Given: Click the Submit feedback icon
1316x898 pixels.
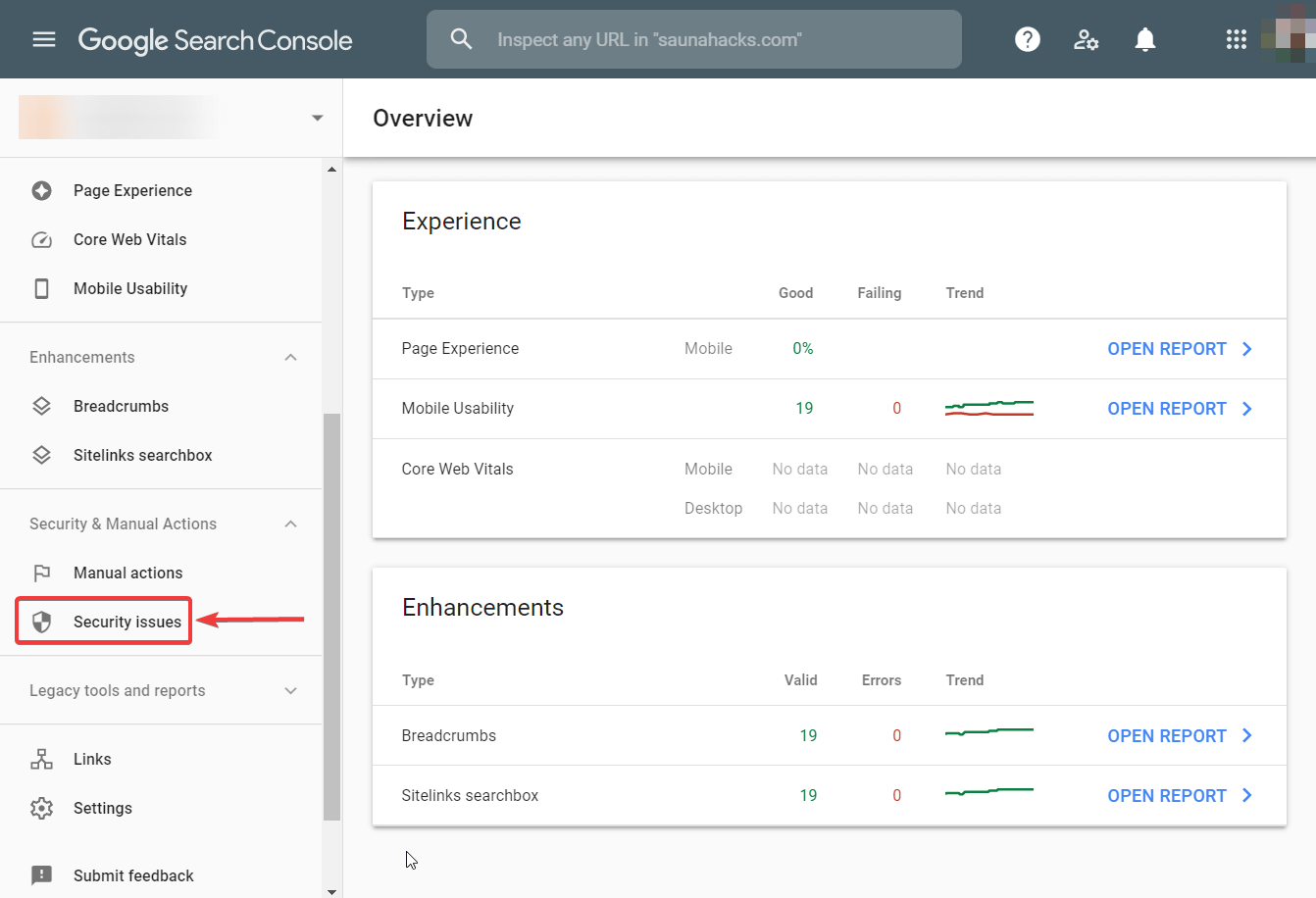Looking at the screenshot, I should [x=41, y=875].
